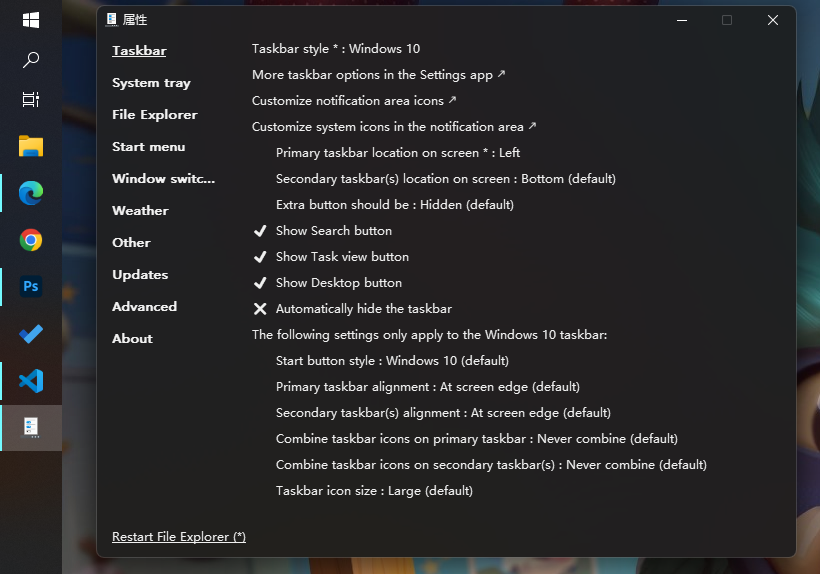Open Google Chrome from the taskbar

coord(31,240)
